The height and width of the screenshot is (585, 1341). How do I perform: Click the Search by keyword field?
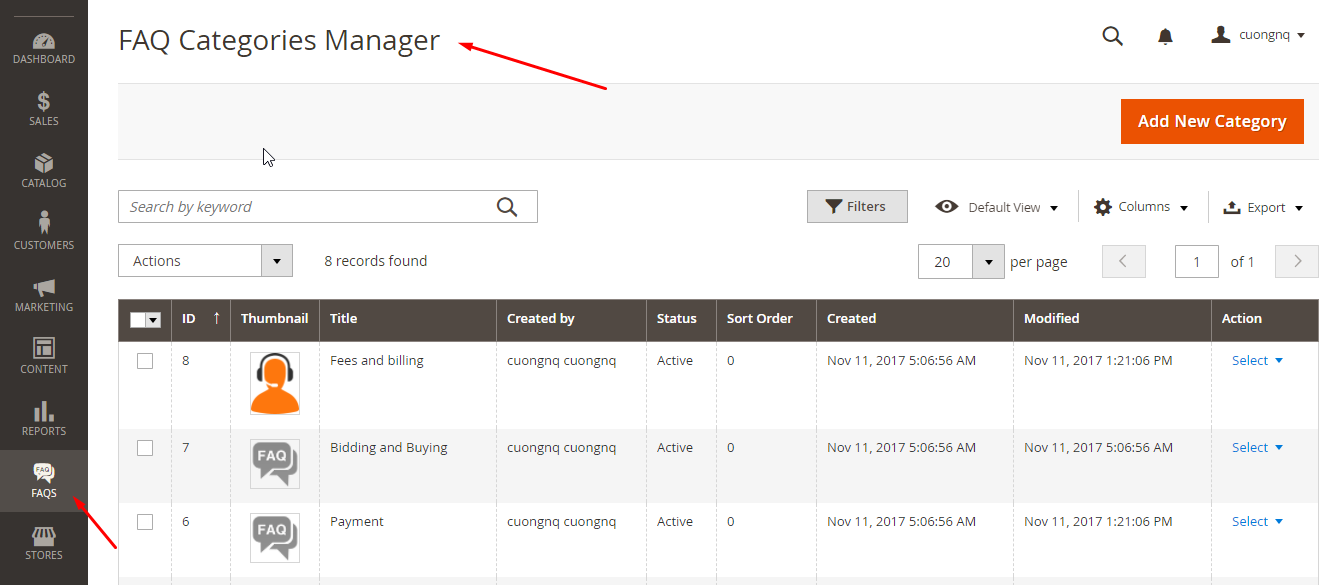coord(308,207)
